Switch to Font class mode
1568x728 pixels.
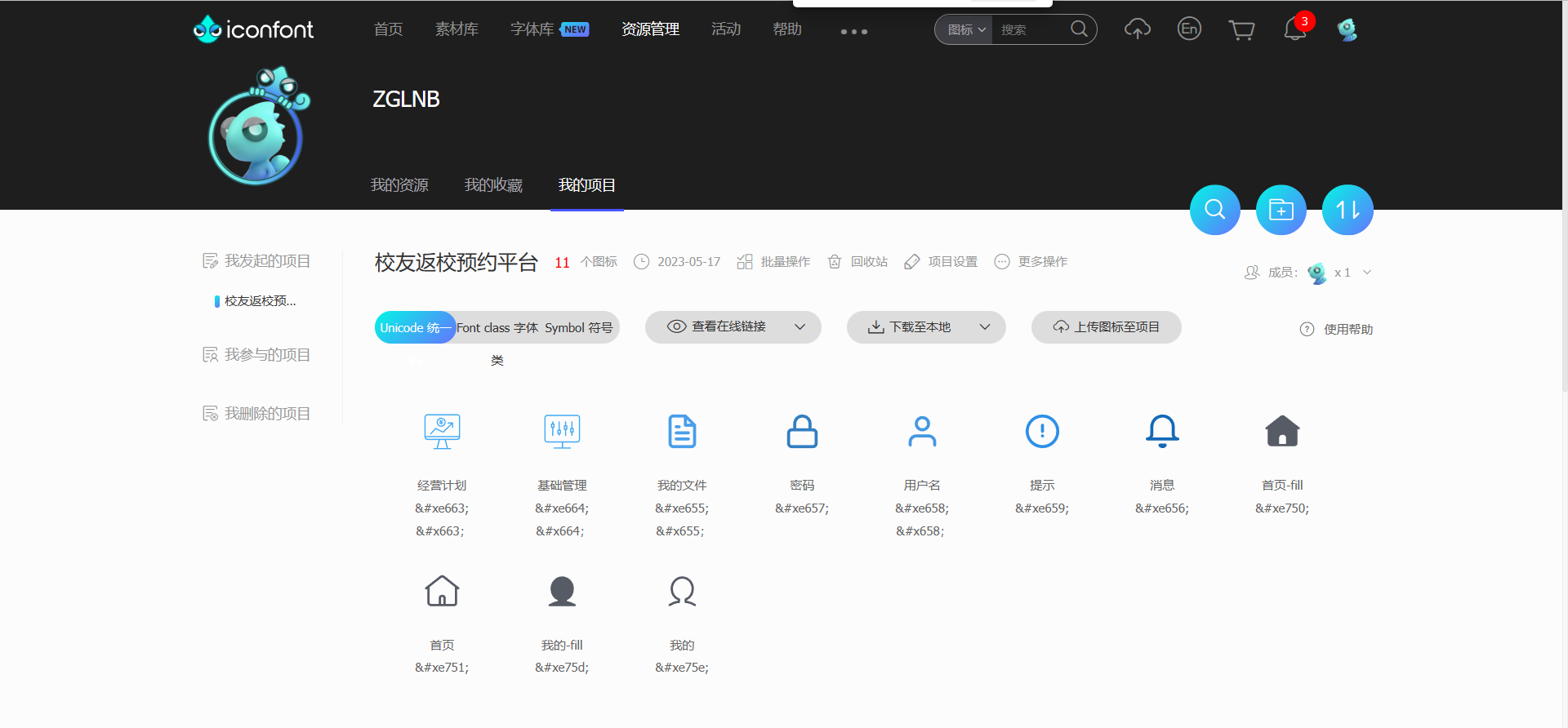[497, 327]
